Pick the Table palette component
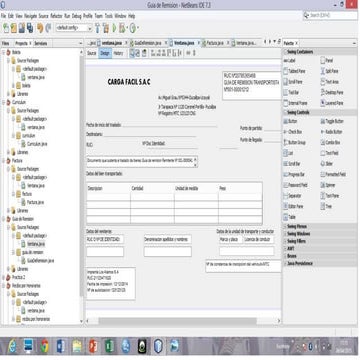This screenshot has width=360, height=360. [x=289, y=217]
